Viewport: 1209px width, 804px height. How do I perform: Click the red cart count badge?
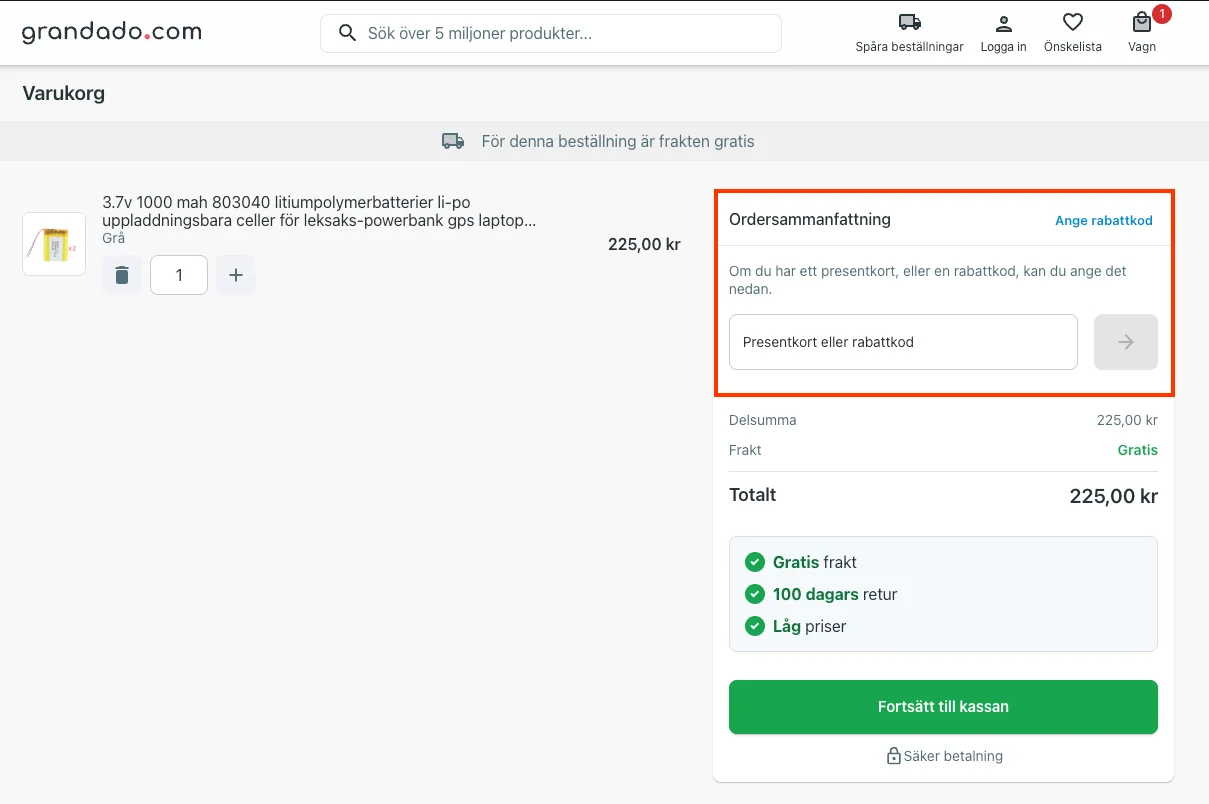tap(1161, 14)
